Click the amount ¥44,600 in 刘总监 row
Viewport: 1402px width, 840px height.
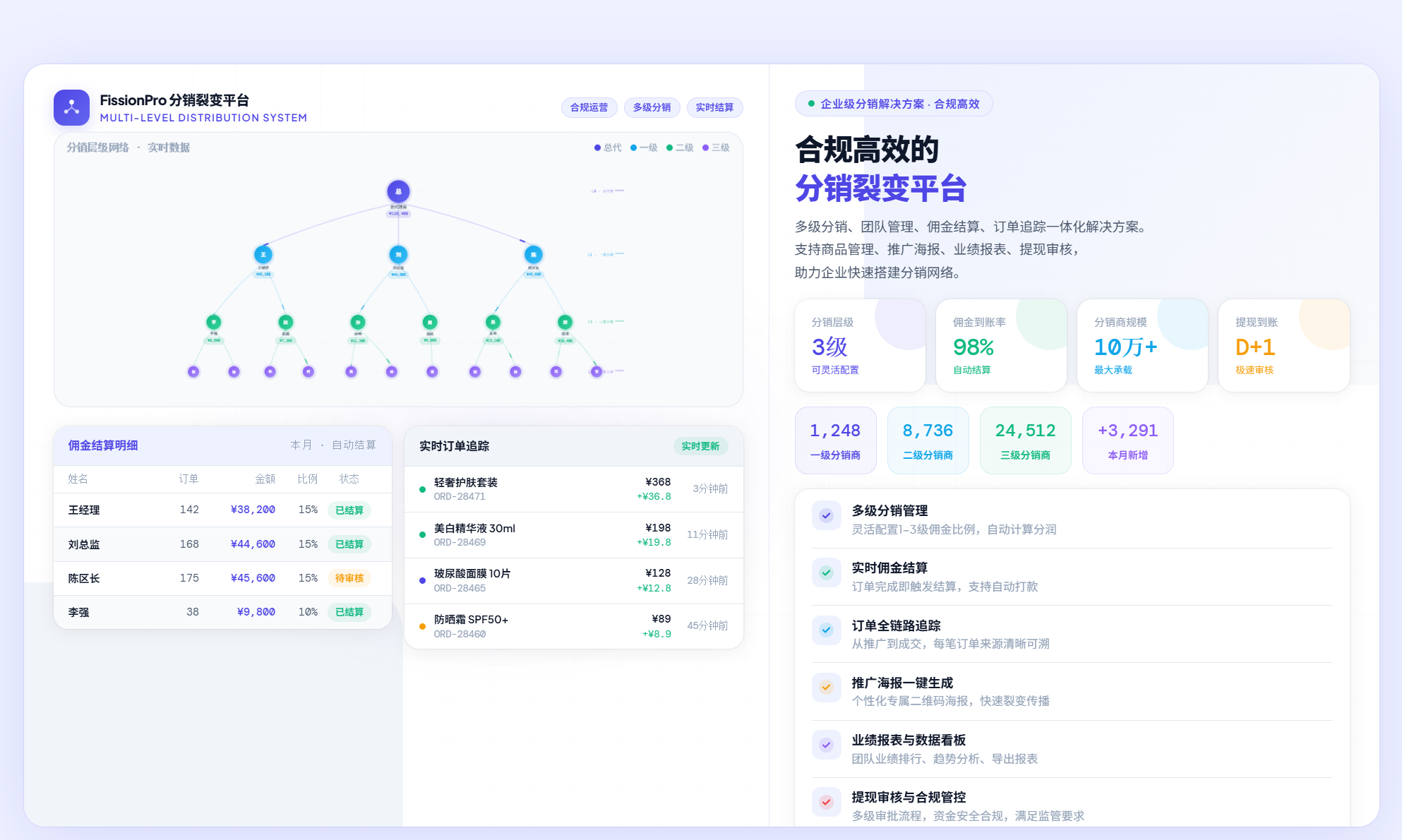pos(253,544)
